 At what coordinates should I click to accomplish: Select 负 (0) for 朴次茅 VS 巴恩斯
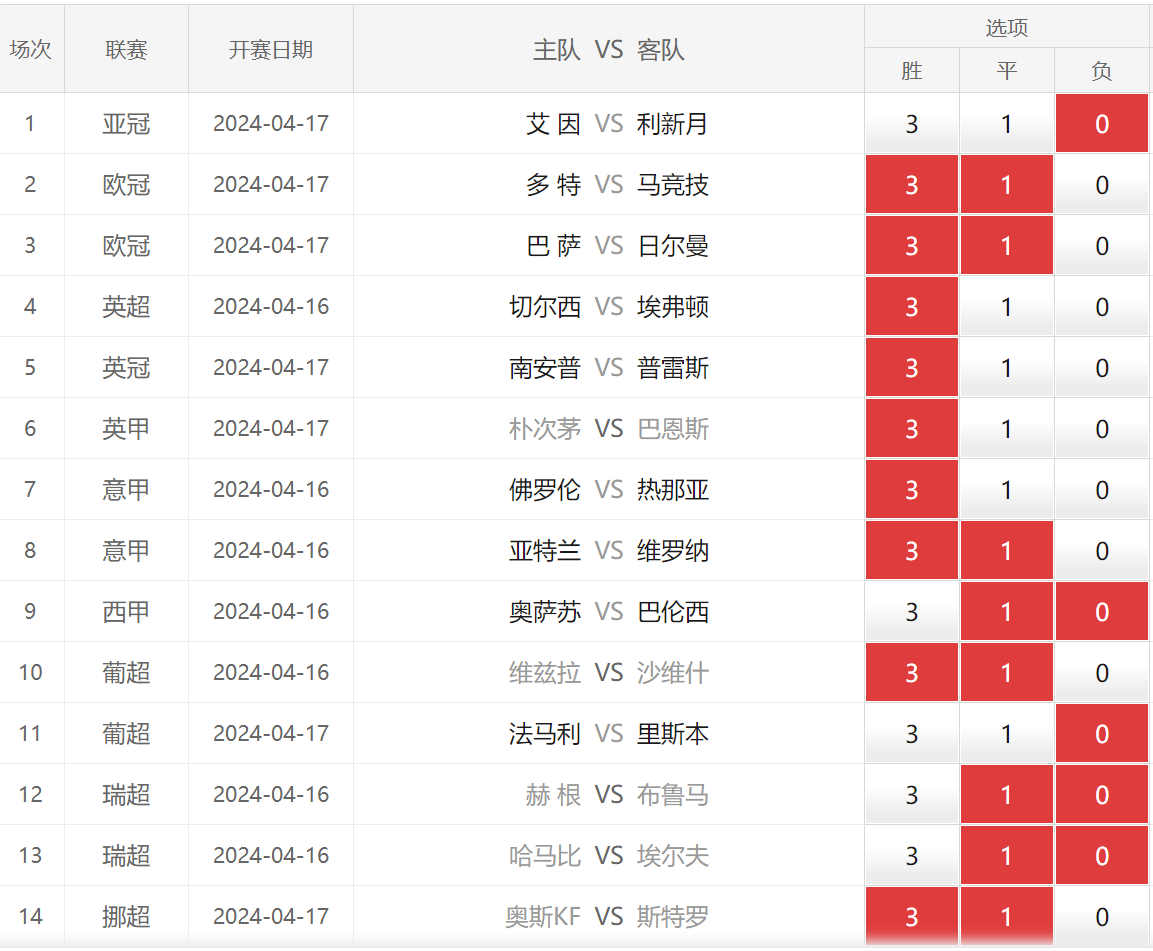1102,429
